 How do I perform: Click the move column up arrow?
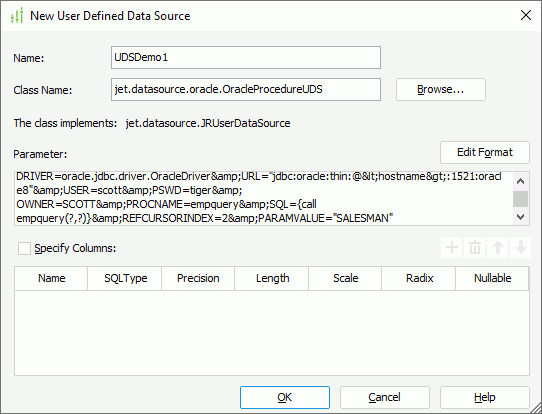pyautogui.click(x=498, y=247)
